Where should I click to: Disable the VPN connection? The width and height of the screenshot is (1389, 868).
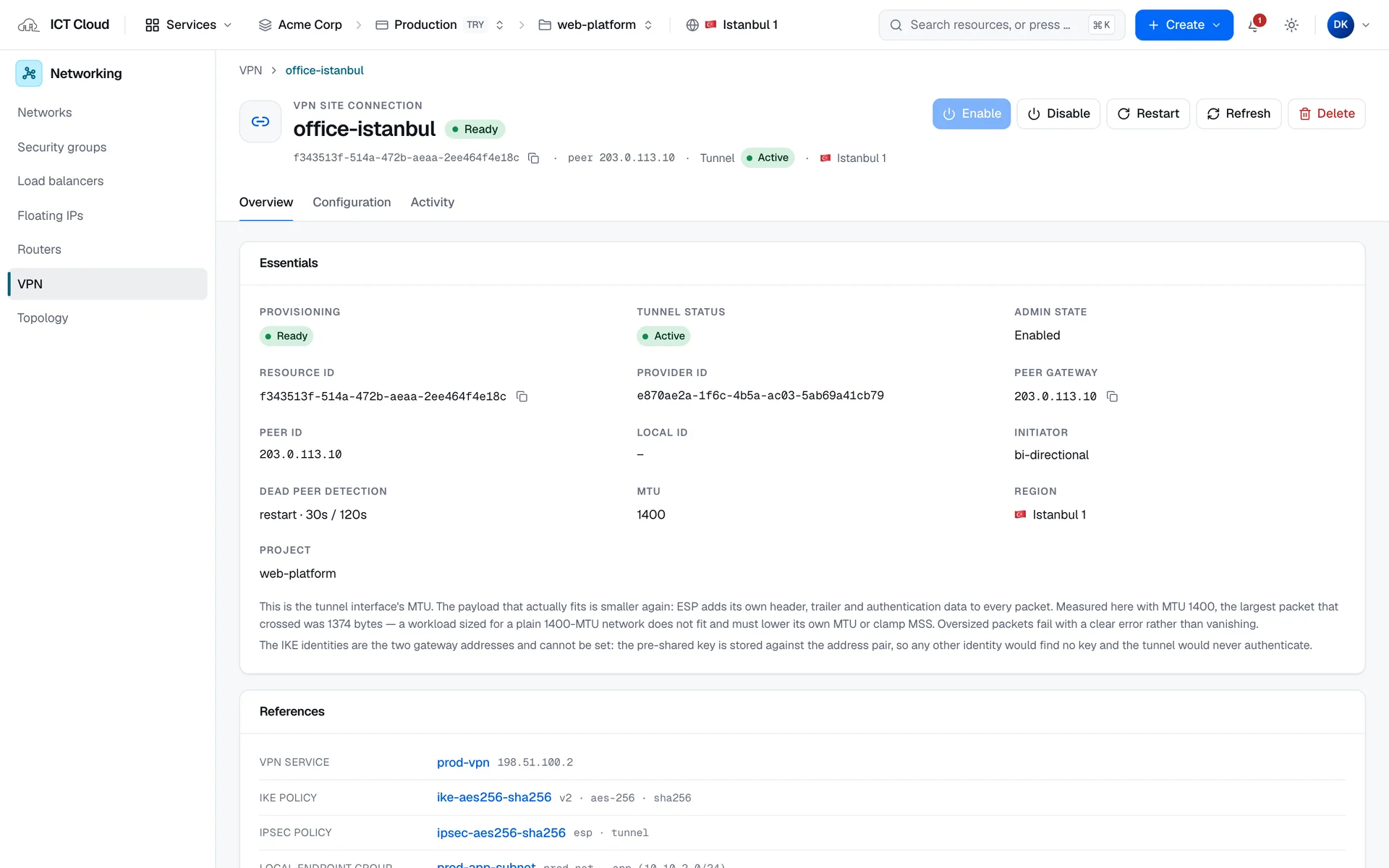coord(1058,114)
